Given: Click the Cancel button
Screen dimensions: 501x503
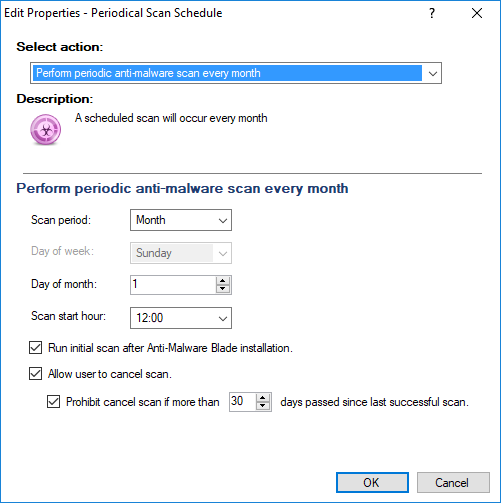Looking at the screenshot, I should tap(453, 482).
